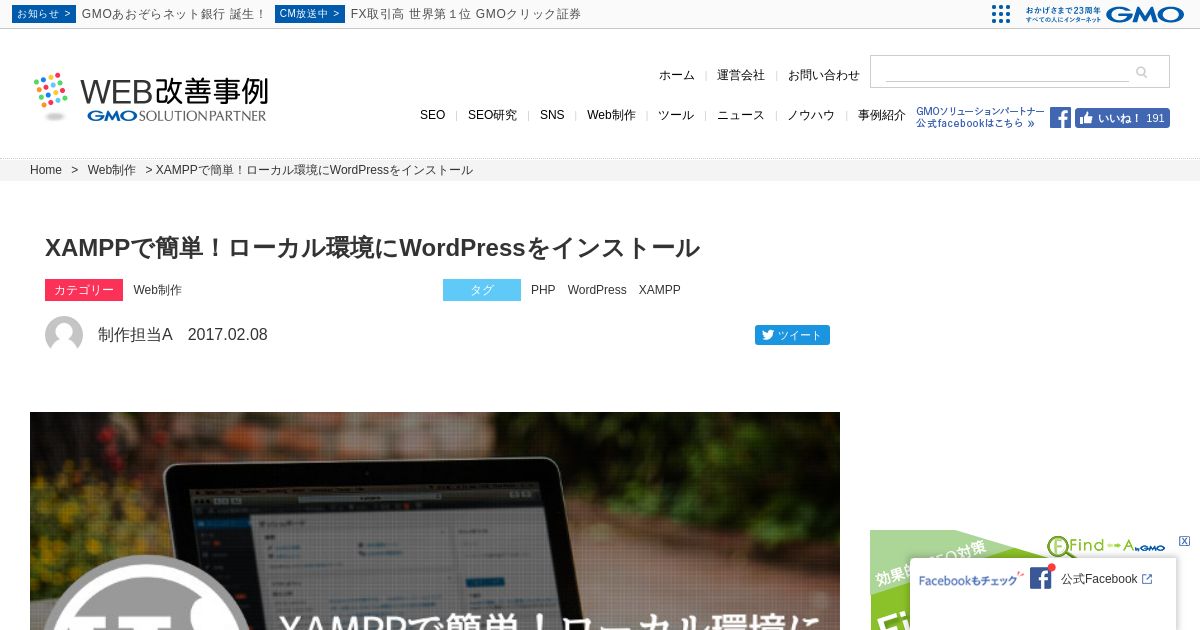Open the external link icon beside 公式Facebook
1200x630 pixels.
click(x=1147, y=579)
